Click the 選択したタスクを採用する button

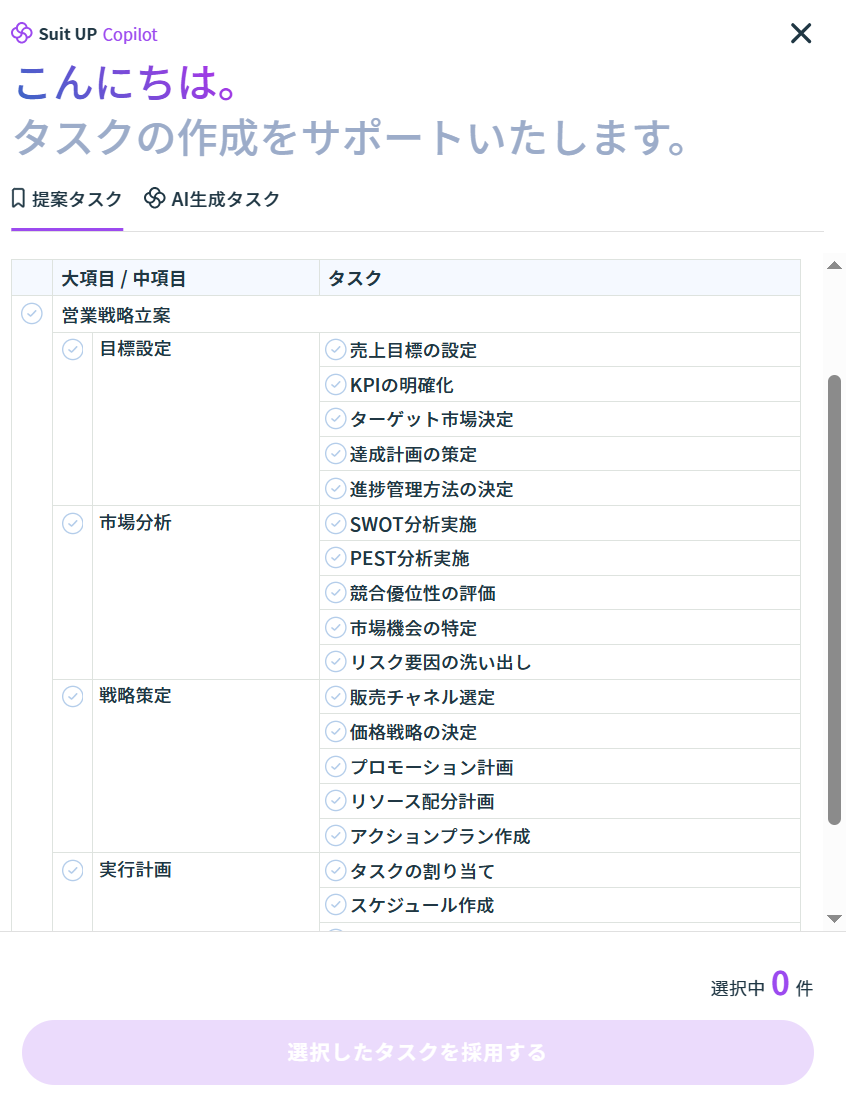(x=417, y=1052)
